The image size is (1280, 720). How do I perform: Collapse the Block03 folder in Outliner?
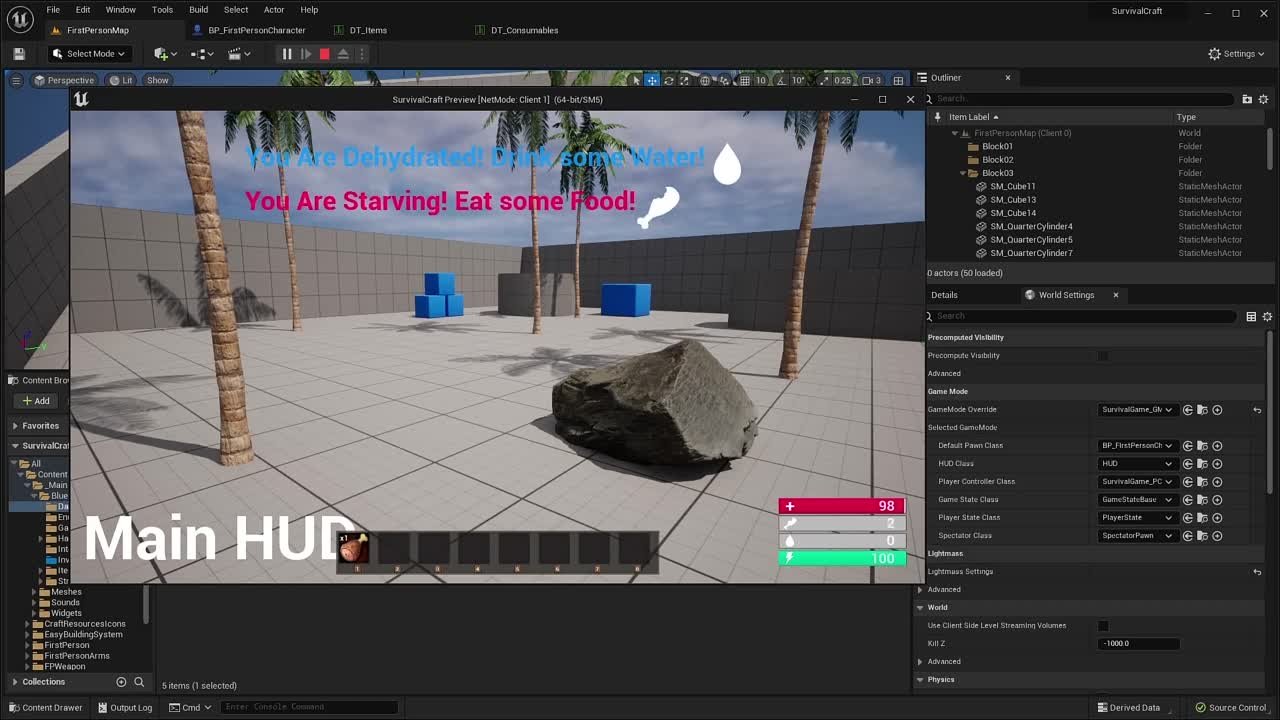[963, 172]
